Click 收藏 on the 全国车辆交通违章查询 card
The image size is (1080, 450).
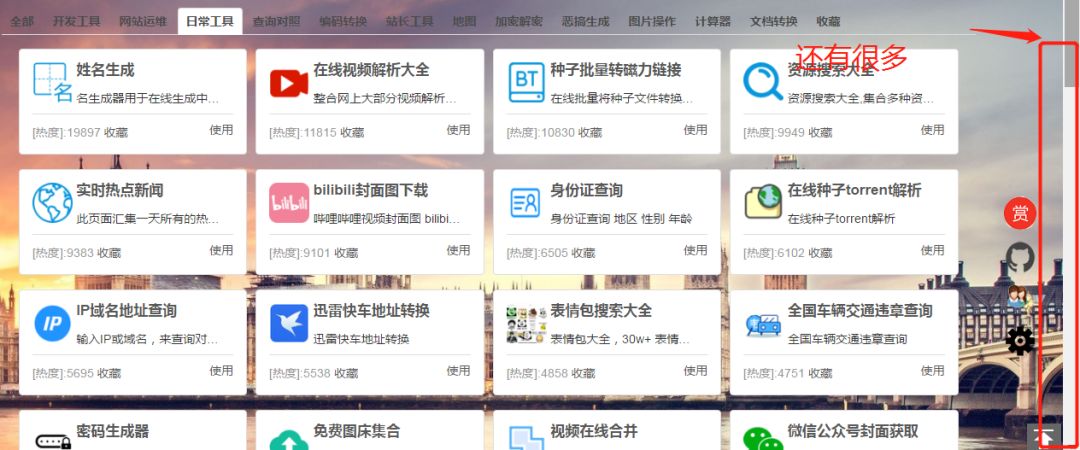(820, 374)
